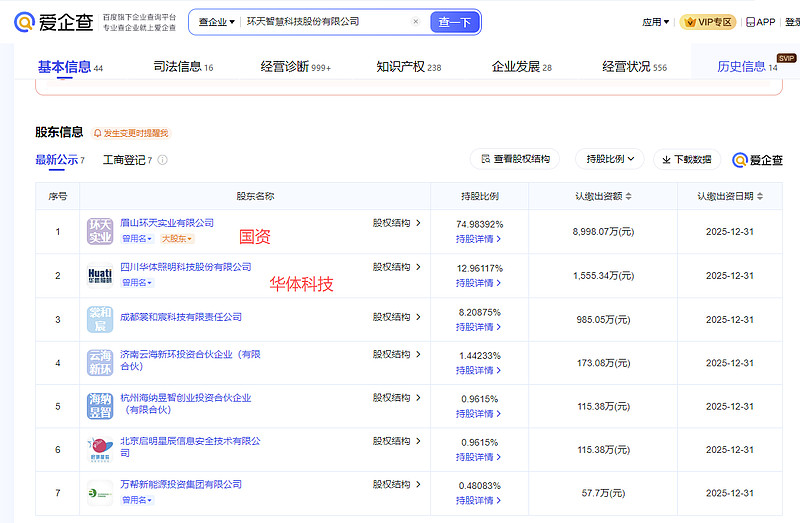Clear the search box with the X icon
This screenshot has width=800, height=523.
pos(416,21)
